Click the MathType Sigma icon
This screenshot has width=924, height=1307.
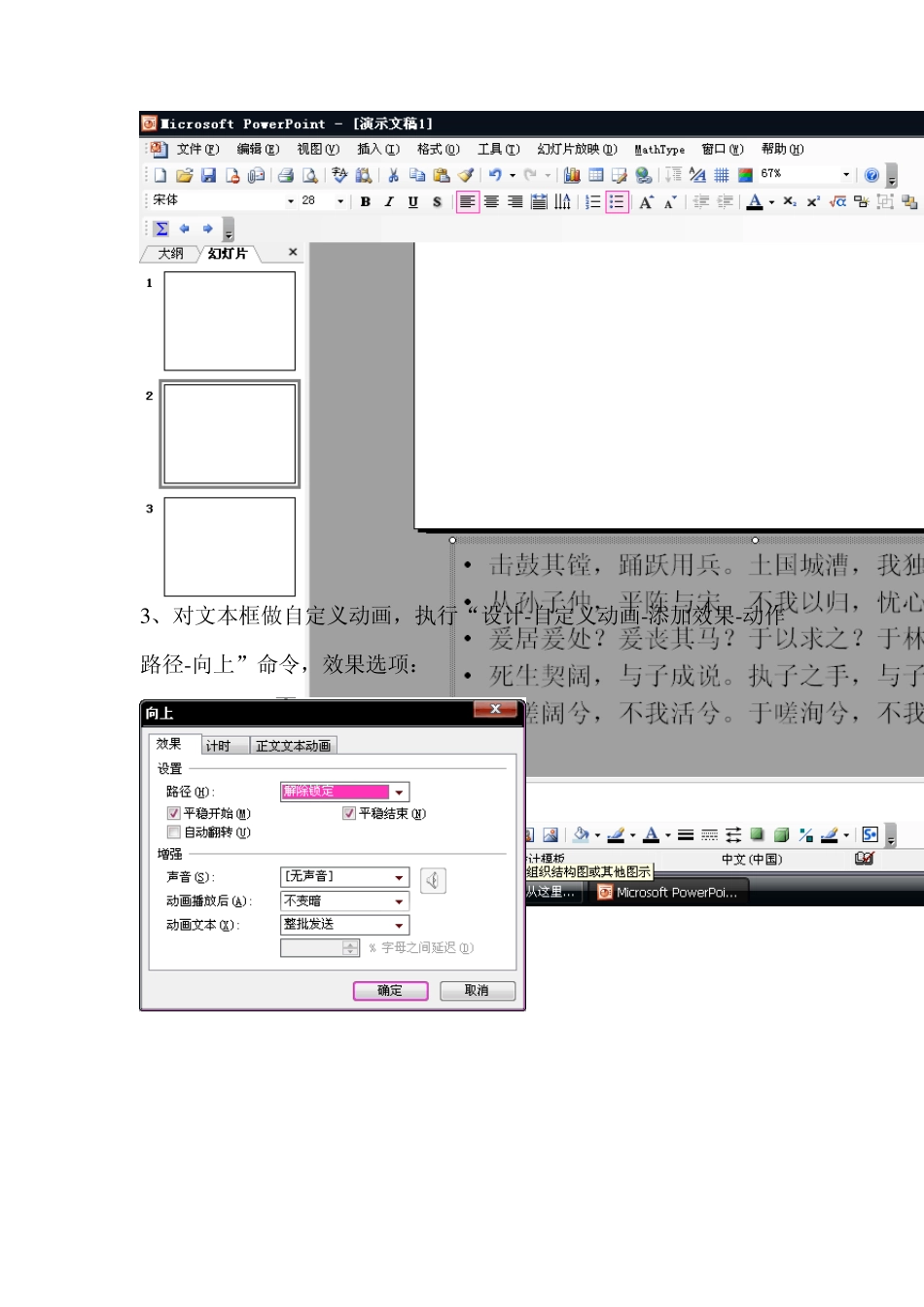161,229
